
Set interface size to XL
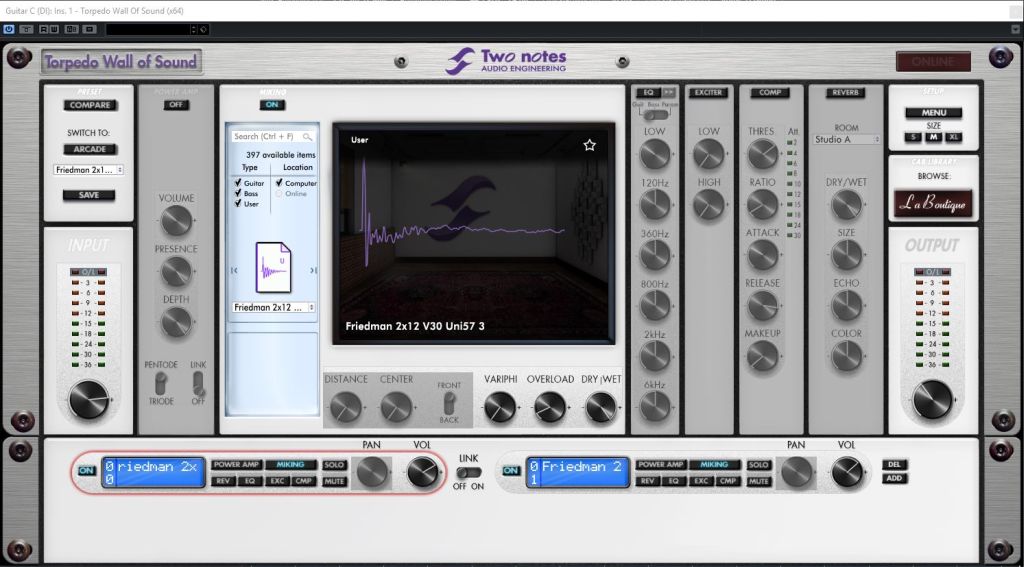point(954,137)
